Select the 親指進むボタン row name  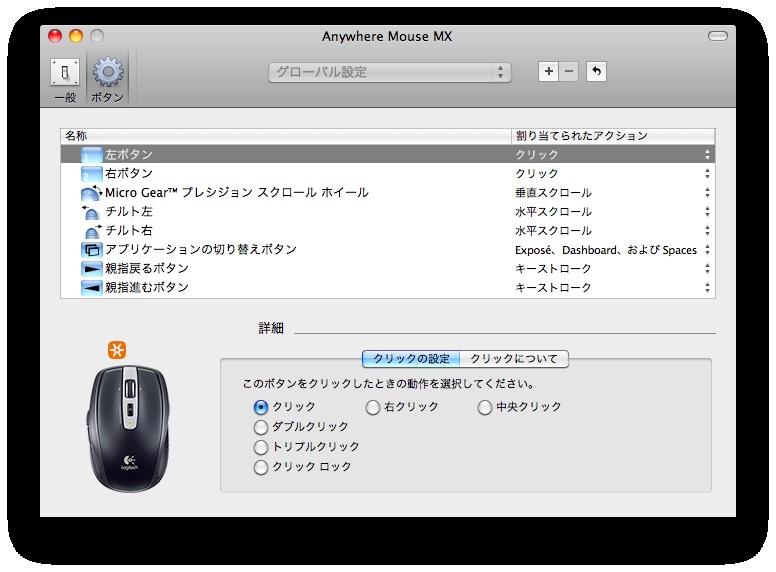(146, 287)
